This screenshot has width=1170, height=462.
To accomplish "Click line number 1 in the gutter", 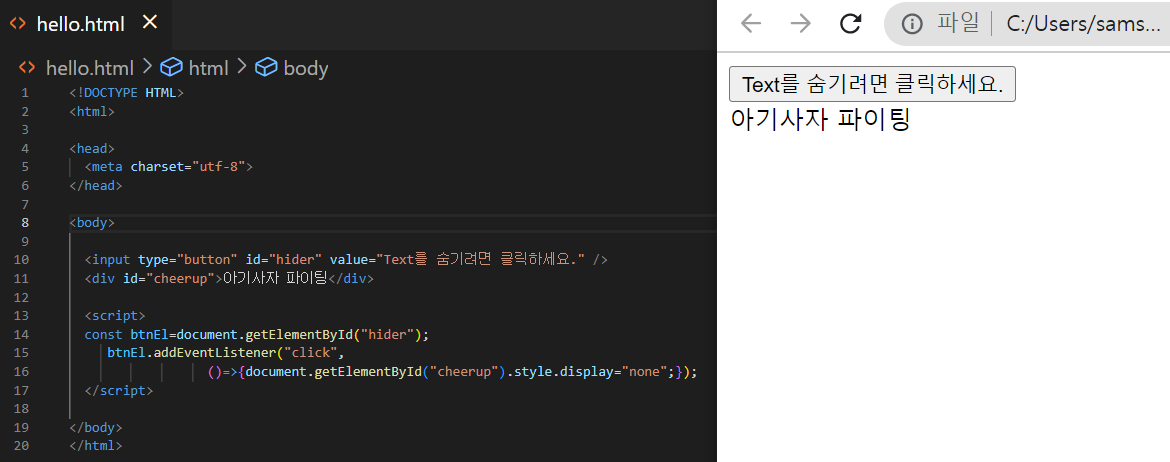I will 25,93.
